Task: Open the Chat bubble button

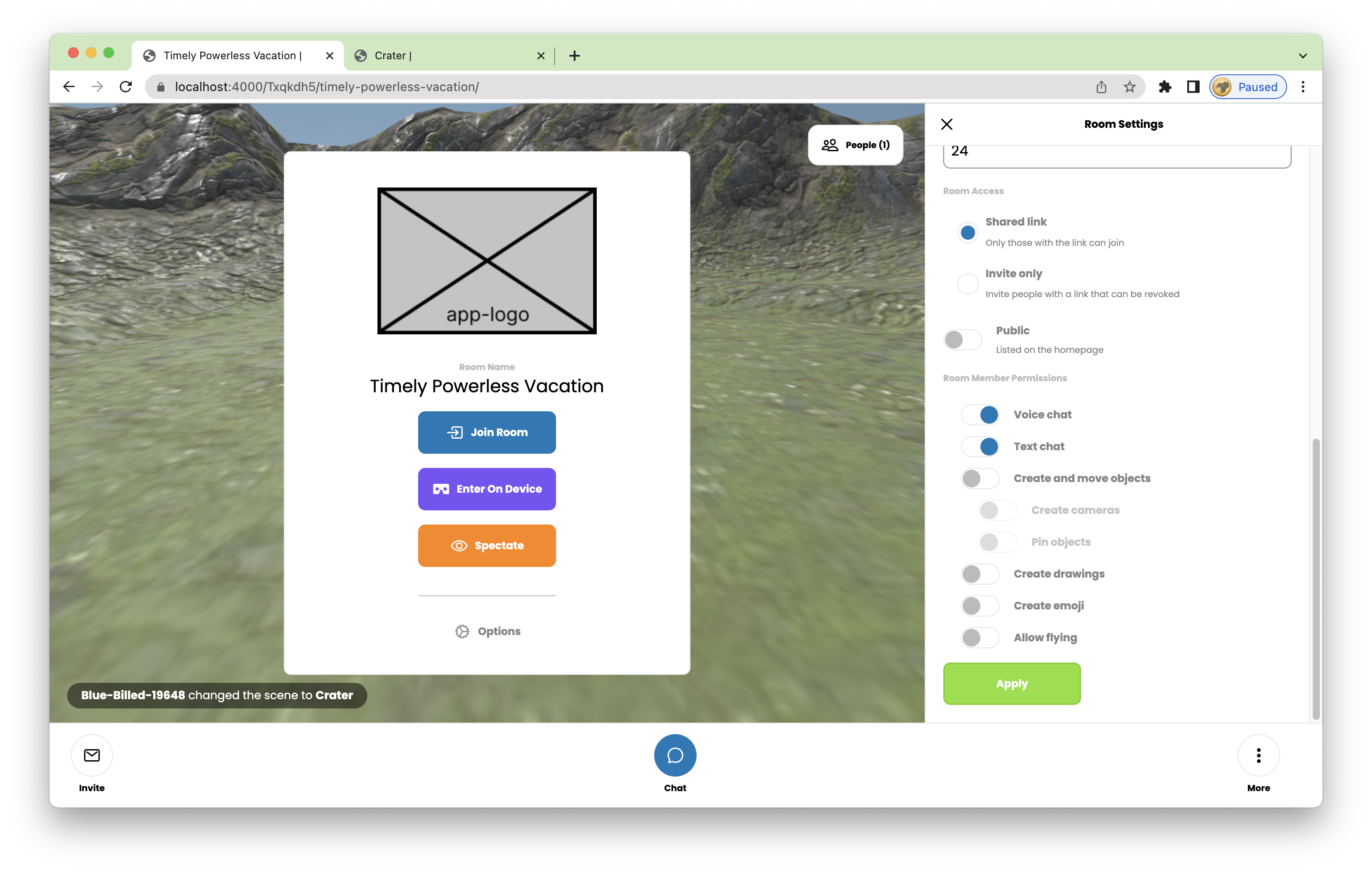Action: (x=675, y=755)
